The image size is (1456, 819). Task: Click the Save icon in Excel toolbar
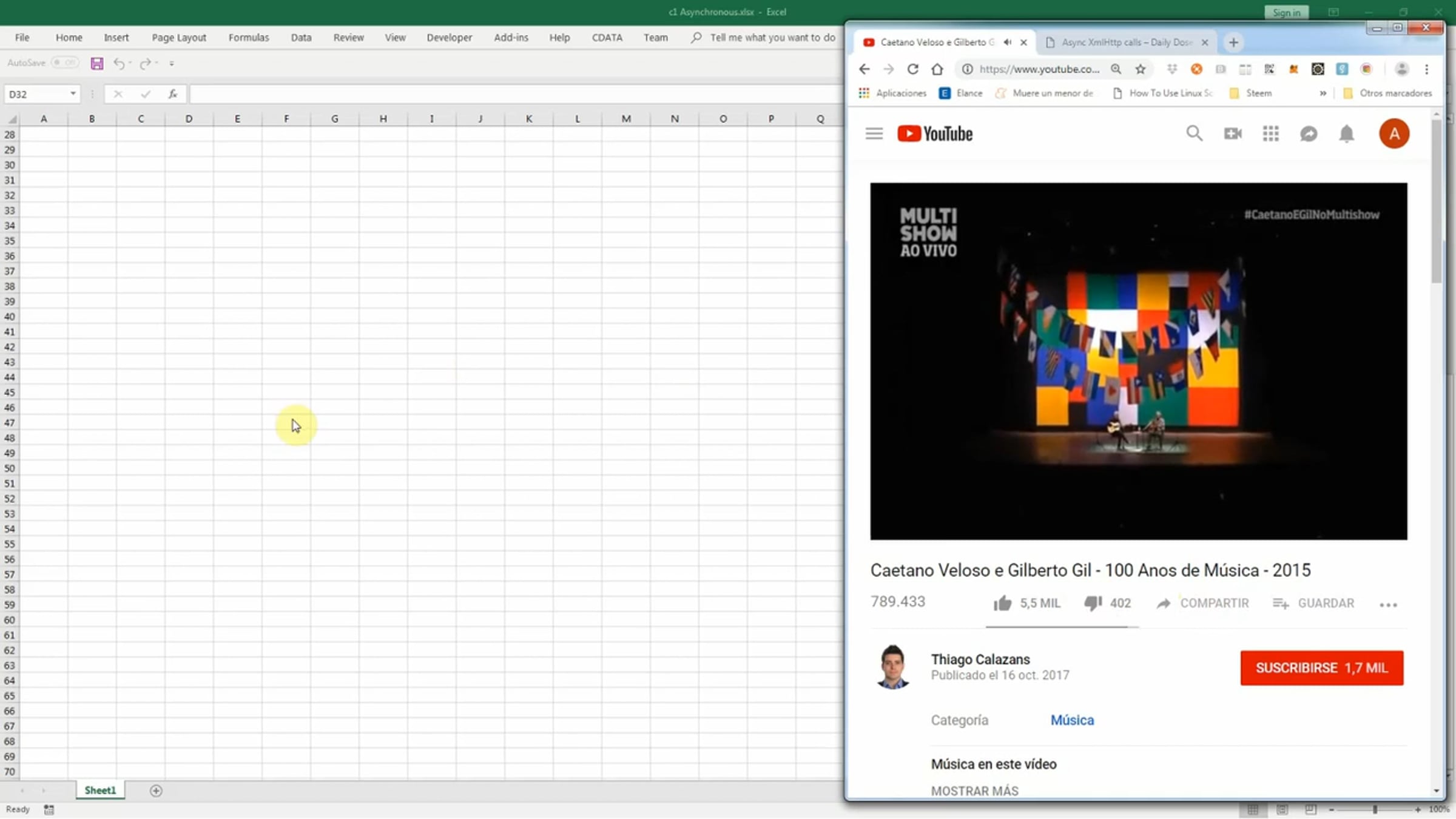[x=97, y=63]
